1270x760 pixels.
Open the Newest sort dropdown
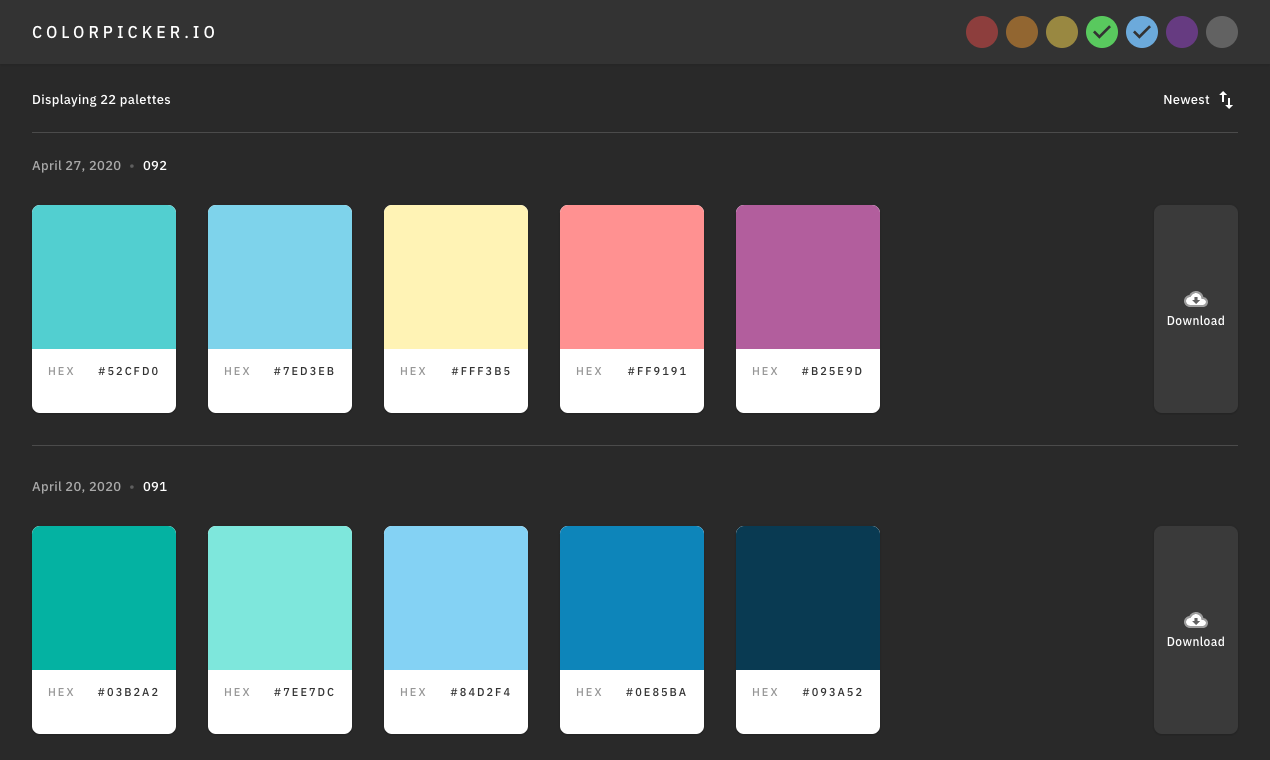click(x=1186, y=99)
